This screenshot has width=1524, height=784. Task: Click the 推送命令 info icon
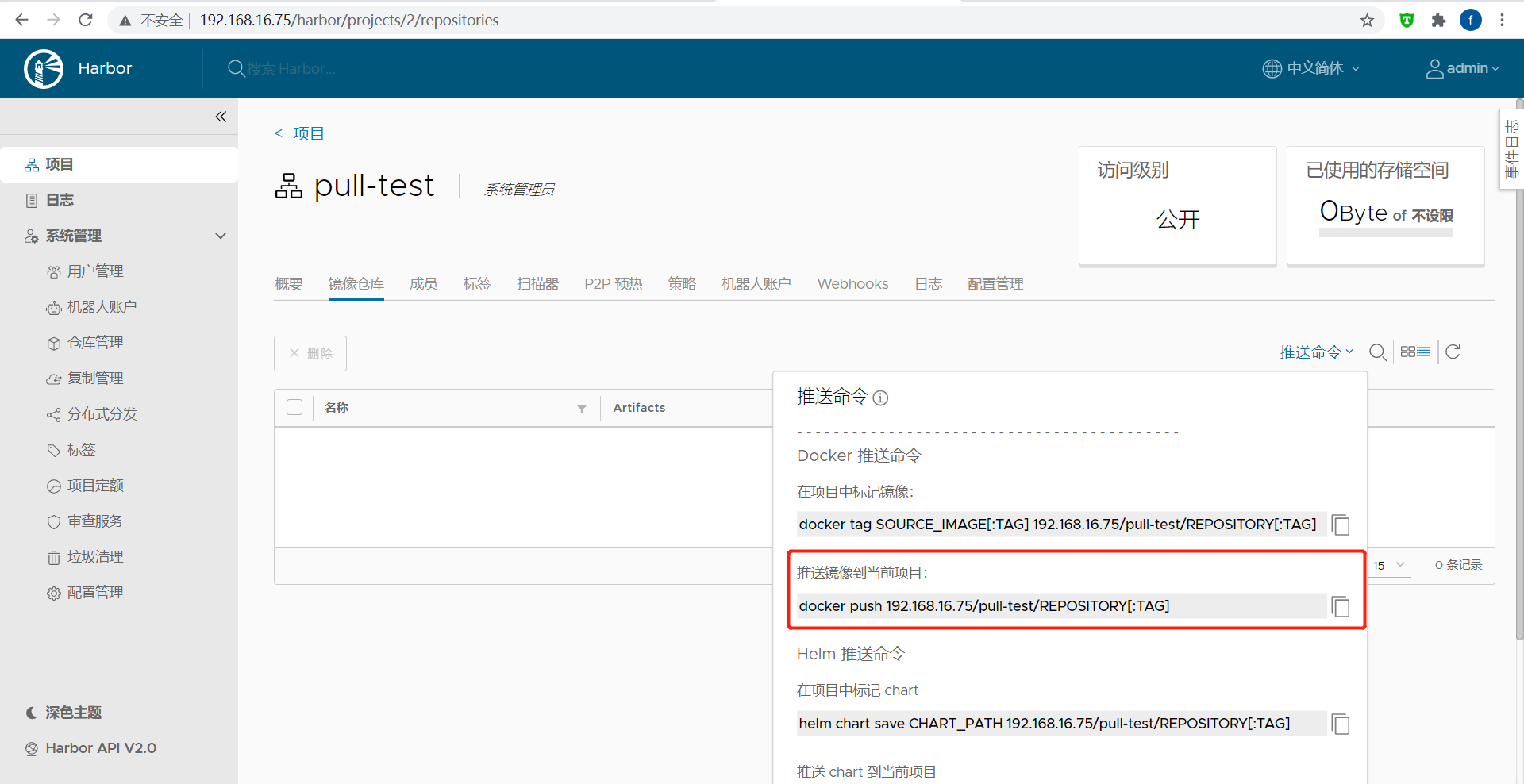click(x=880, y=398)
